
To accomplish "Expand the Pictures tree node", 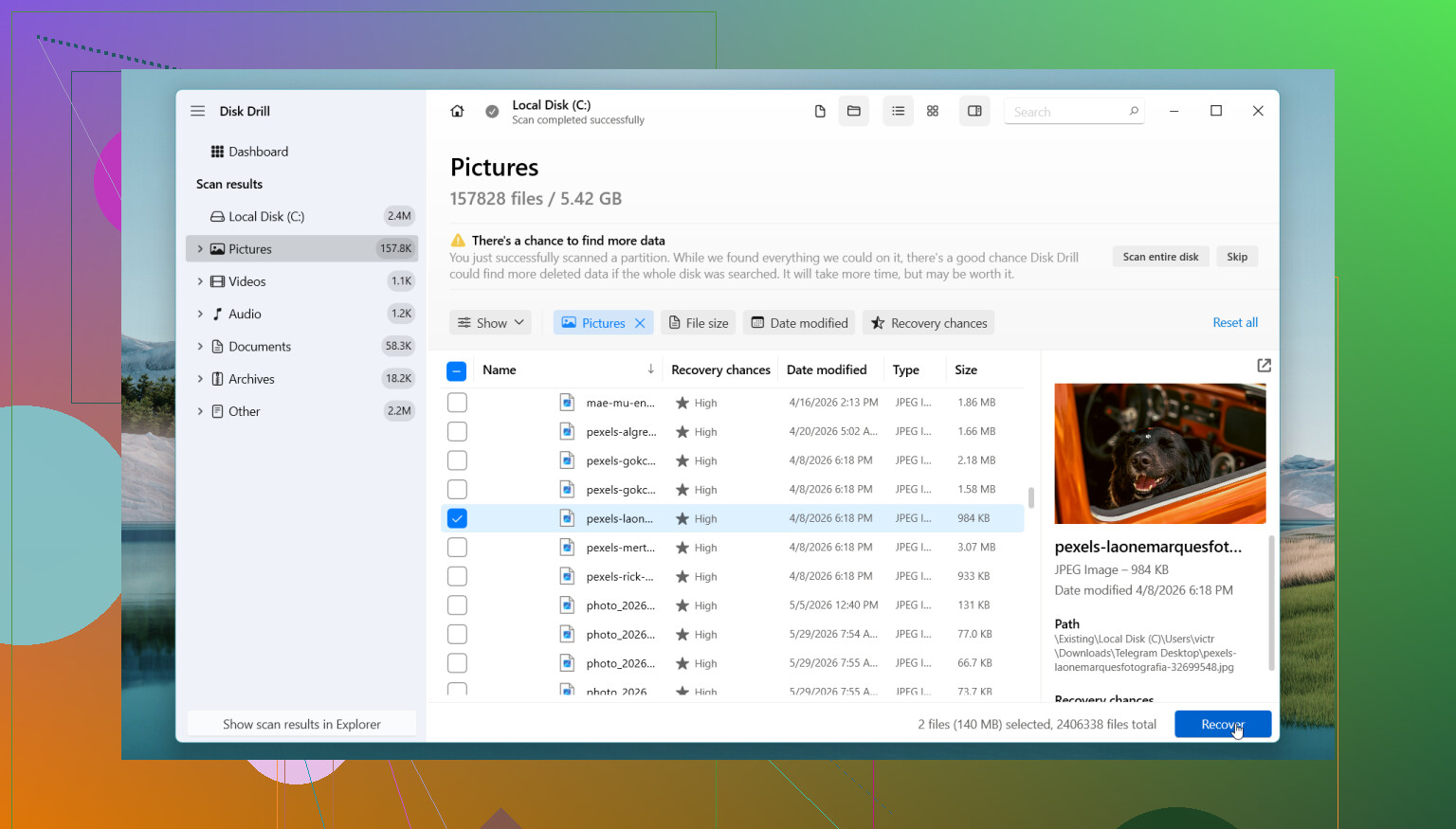I will click(x=200, y=248).
